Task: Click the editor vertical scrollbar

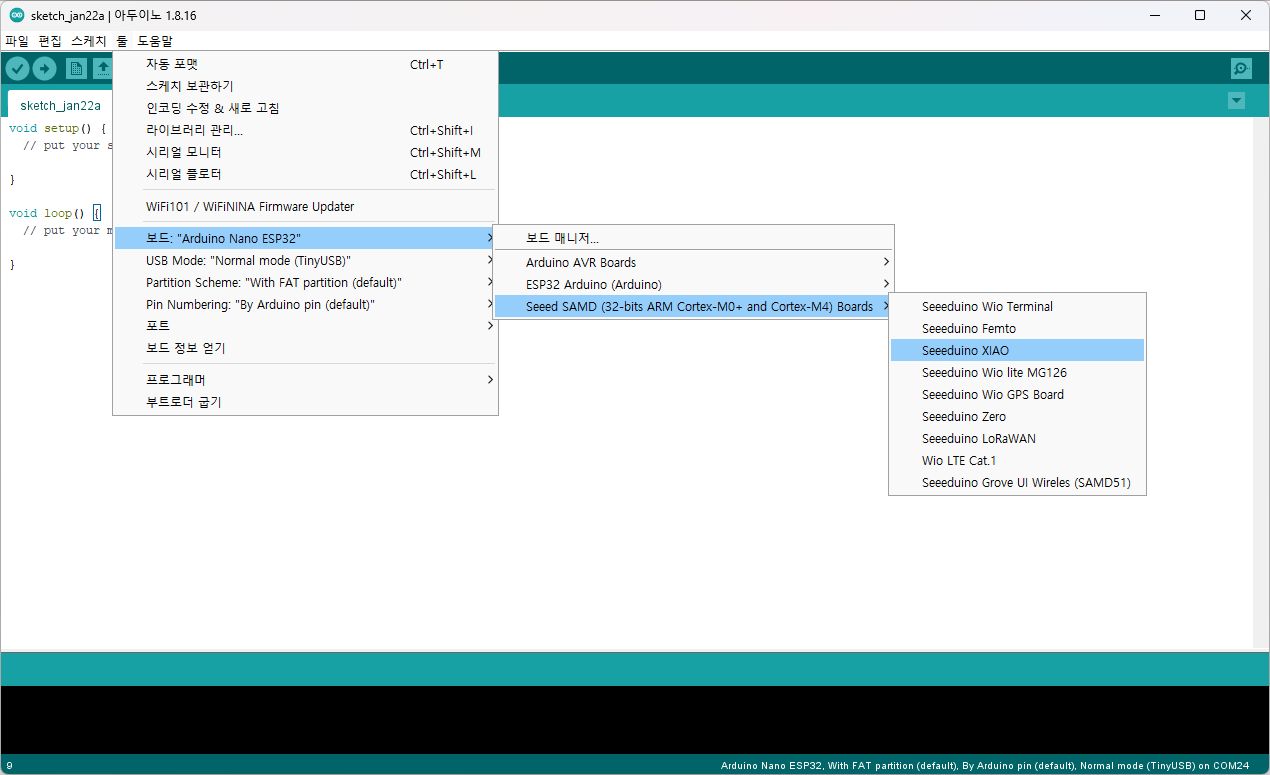Action: (x=1260, y=383)
